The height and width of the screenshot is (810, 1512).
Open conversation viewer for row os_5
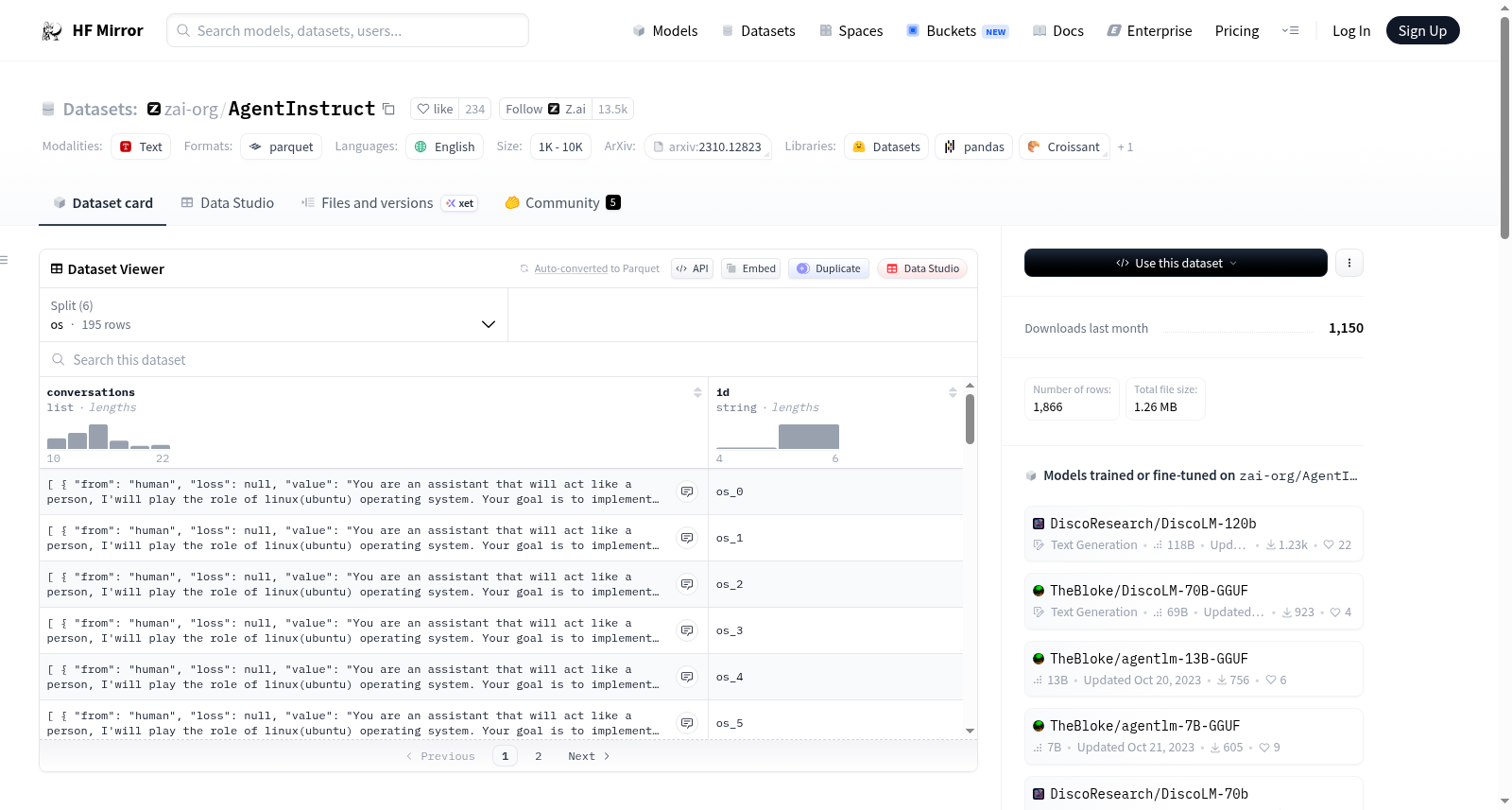tap(687, 723)
